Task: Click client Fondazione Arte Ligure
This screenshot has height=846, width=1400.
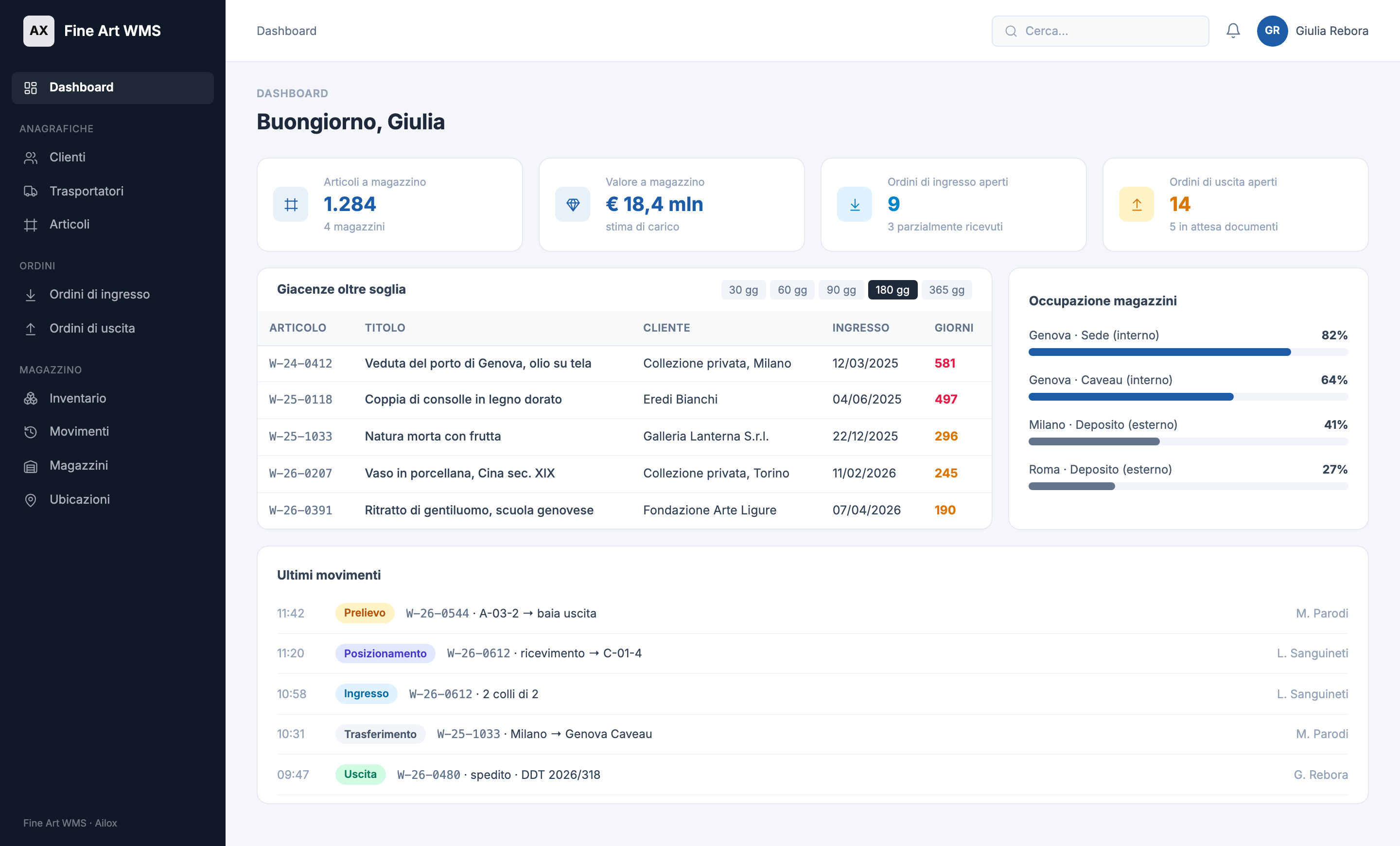Action: coord(709,510)
